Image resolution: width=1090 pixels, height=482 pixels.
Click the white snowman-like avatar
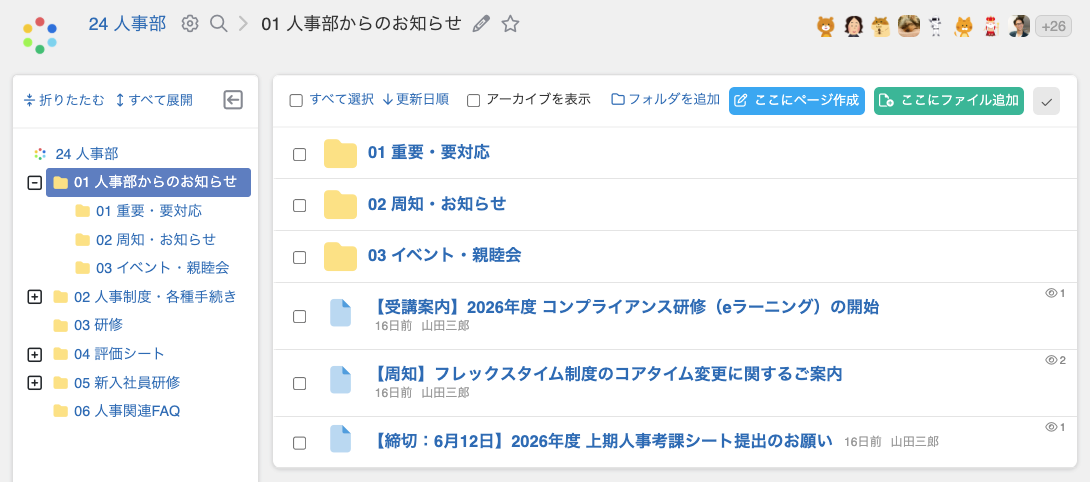point(936,26)
